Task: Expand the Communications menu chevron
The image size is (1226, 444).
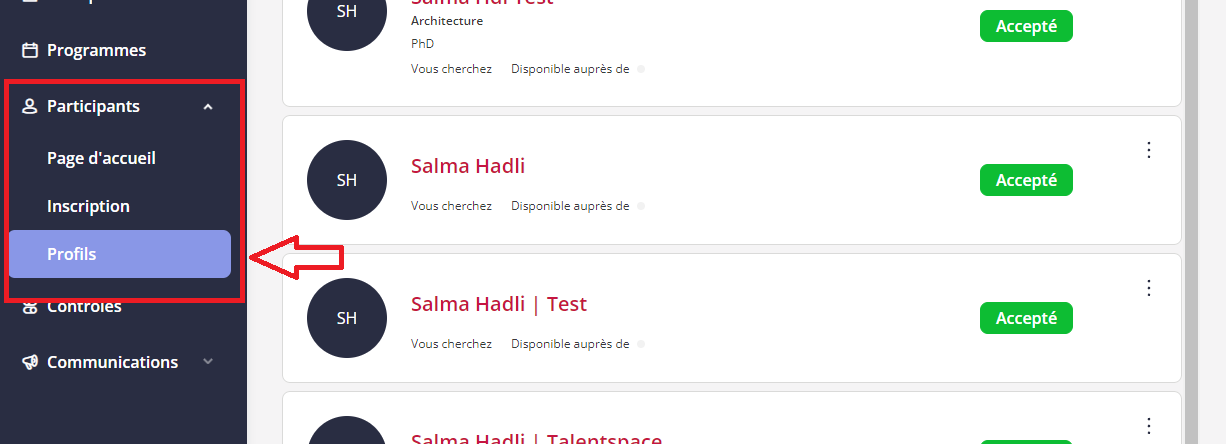Action: (x=208, y=362)
